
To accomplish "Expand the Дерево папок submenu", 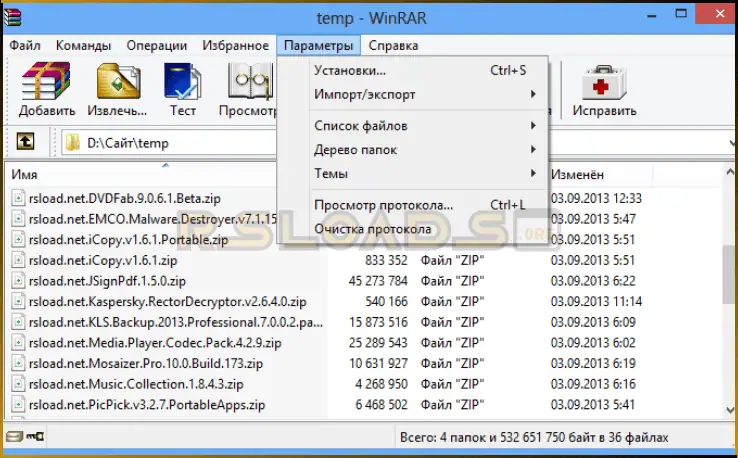I will (412, 150).
